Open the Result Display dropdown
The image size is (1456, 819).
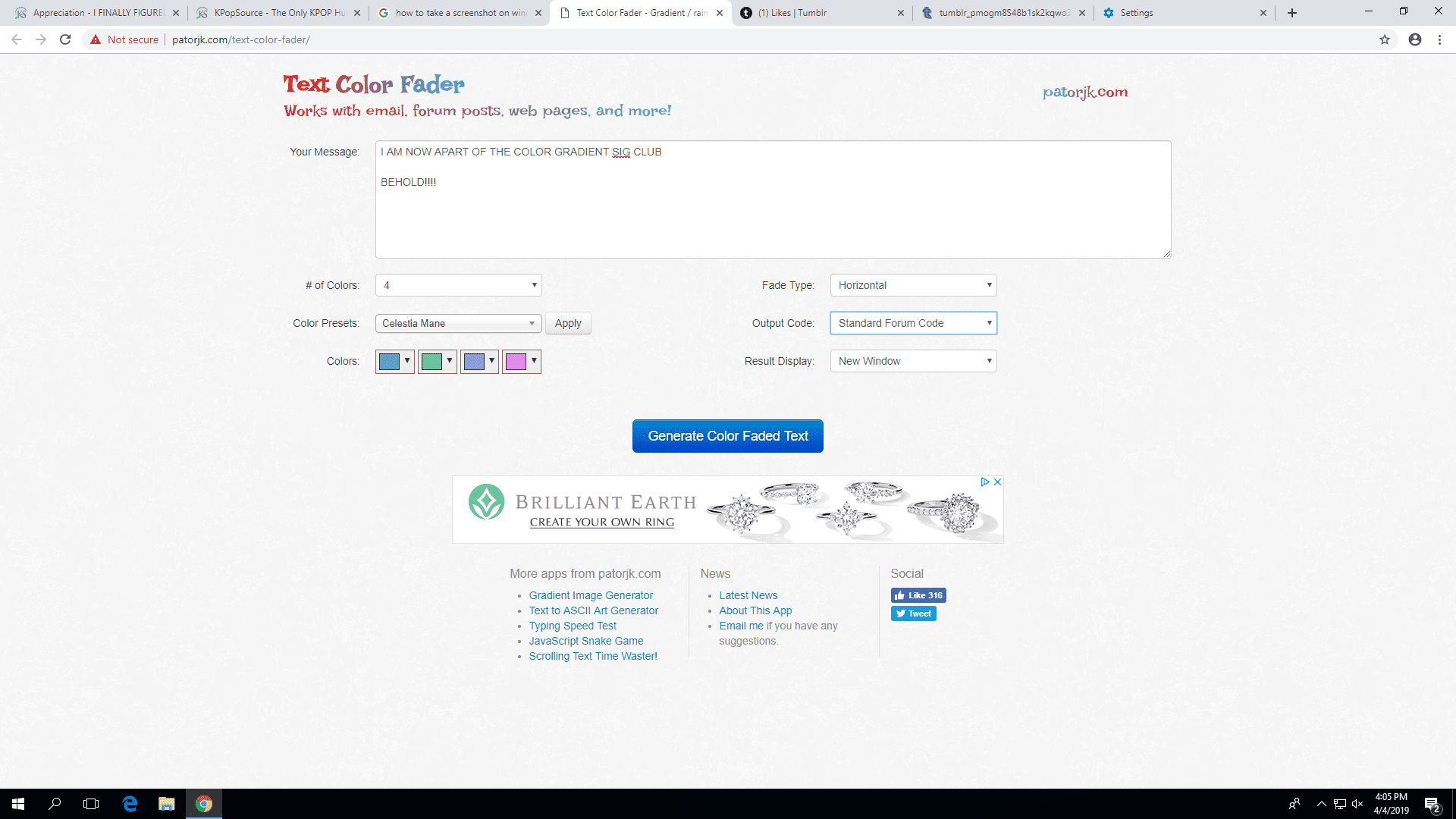click(x=913, y=361)
